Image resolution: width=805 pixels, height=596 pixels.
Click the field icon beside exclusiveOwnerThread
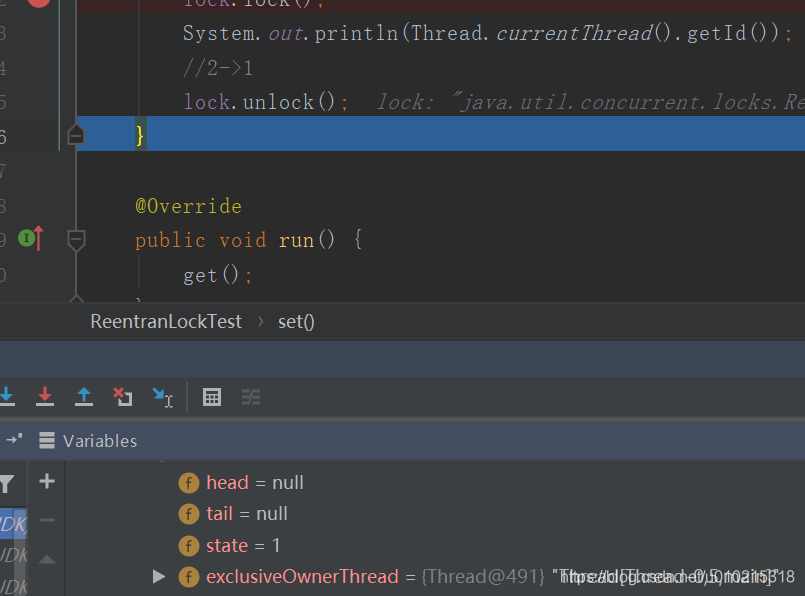click(x=188, y=577)
